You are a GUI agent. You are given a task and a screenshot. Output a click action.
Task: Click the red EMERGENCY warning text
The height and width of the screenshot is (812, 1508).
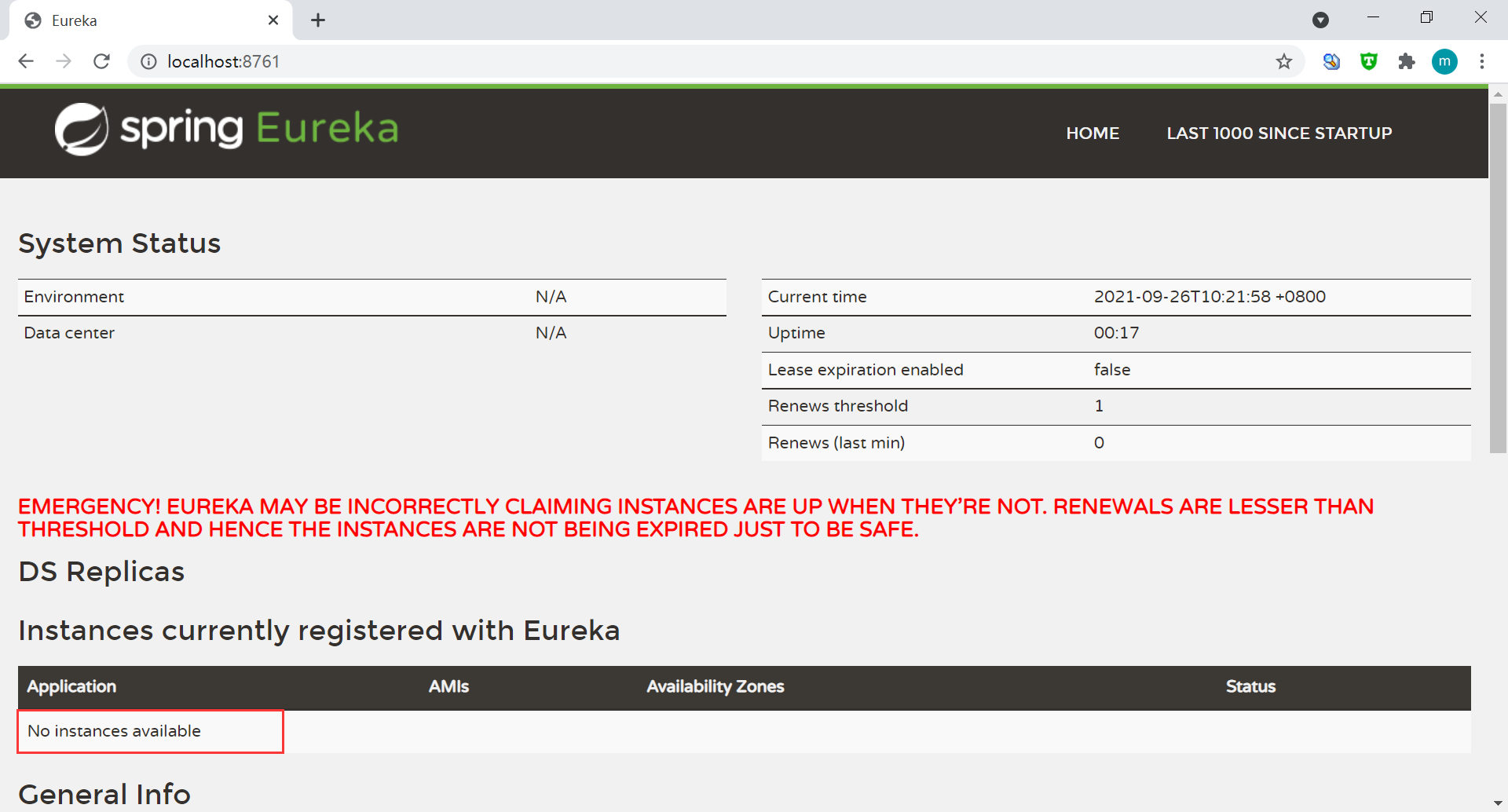[x=696, y=518]
